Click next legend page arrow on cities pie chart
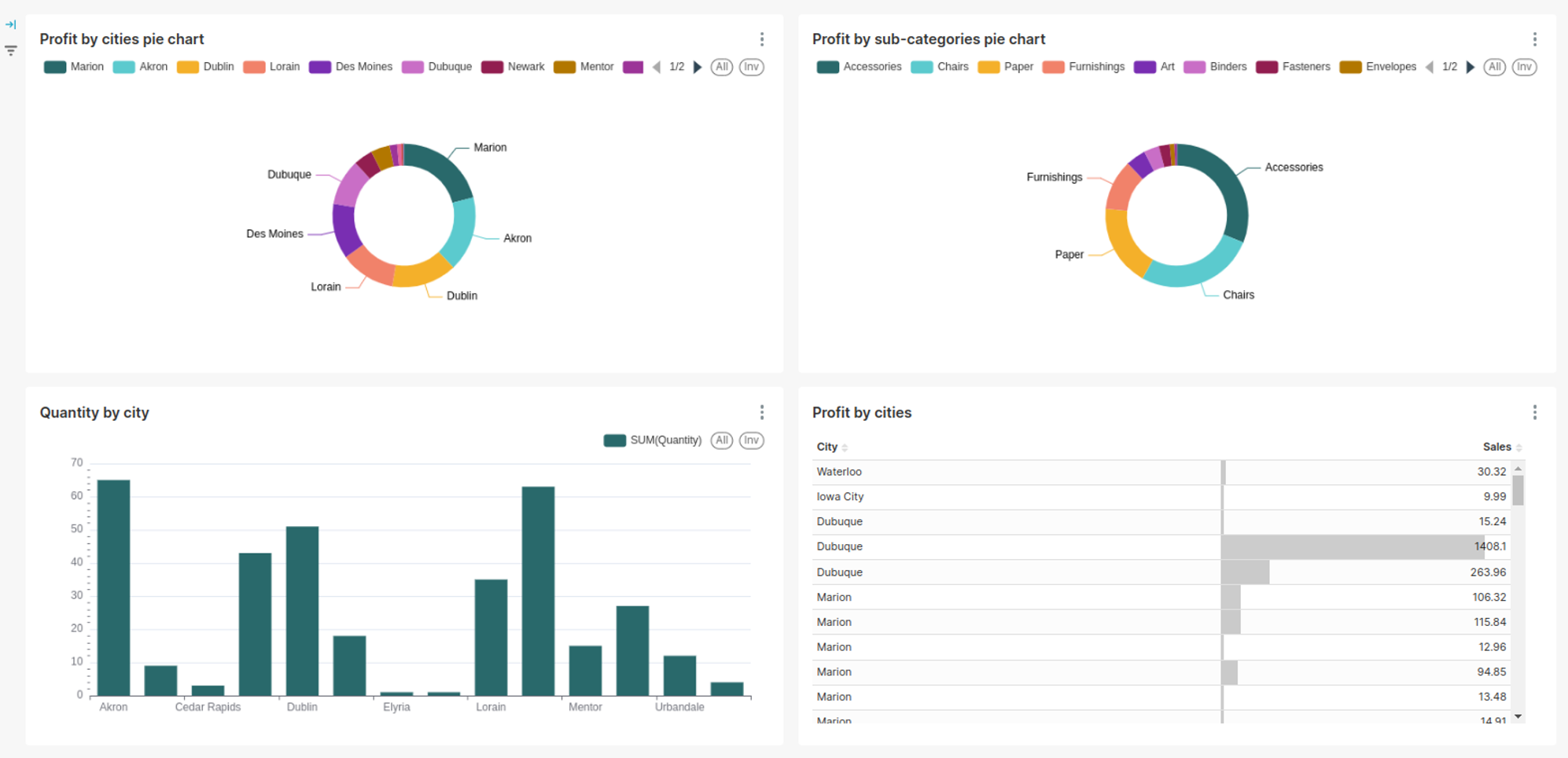This screenshot has height=758, width=1568. (x=698, y=67)
